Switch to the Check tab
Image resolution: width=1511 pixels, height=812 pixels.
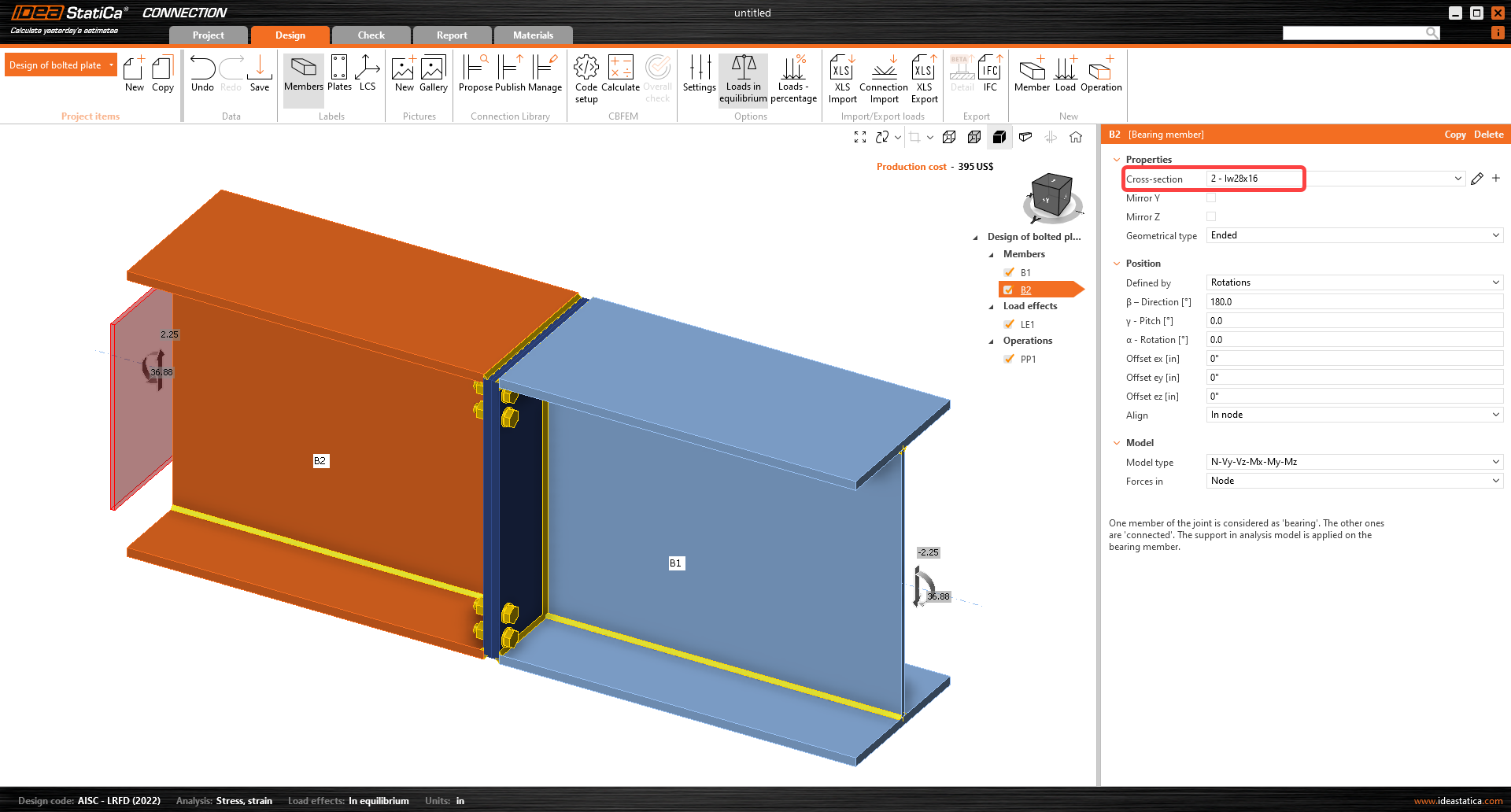[371, 35]
